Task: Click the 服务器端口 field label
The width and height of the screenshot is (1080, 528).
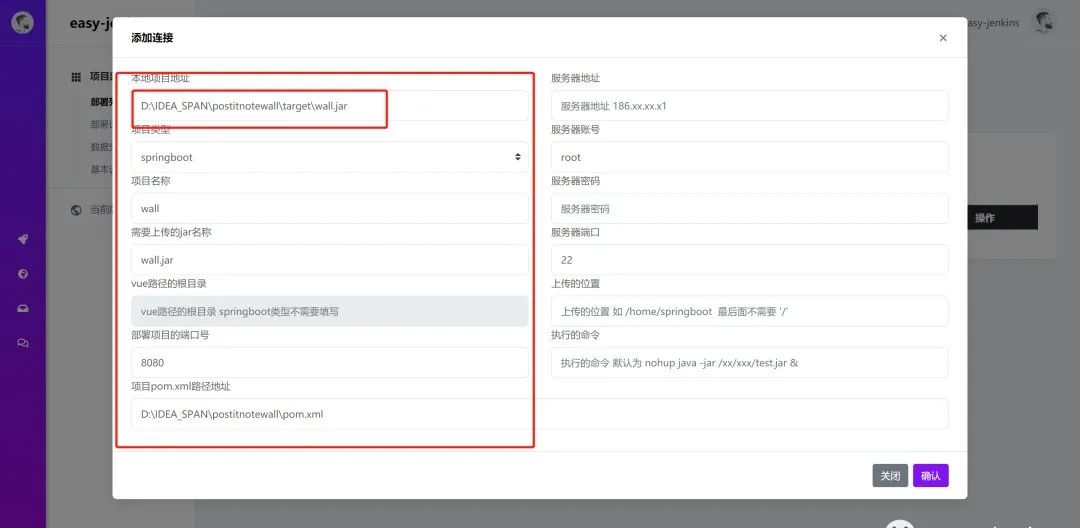Action: click(x=575, y=233)
